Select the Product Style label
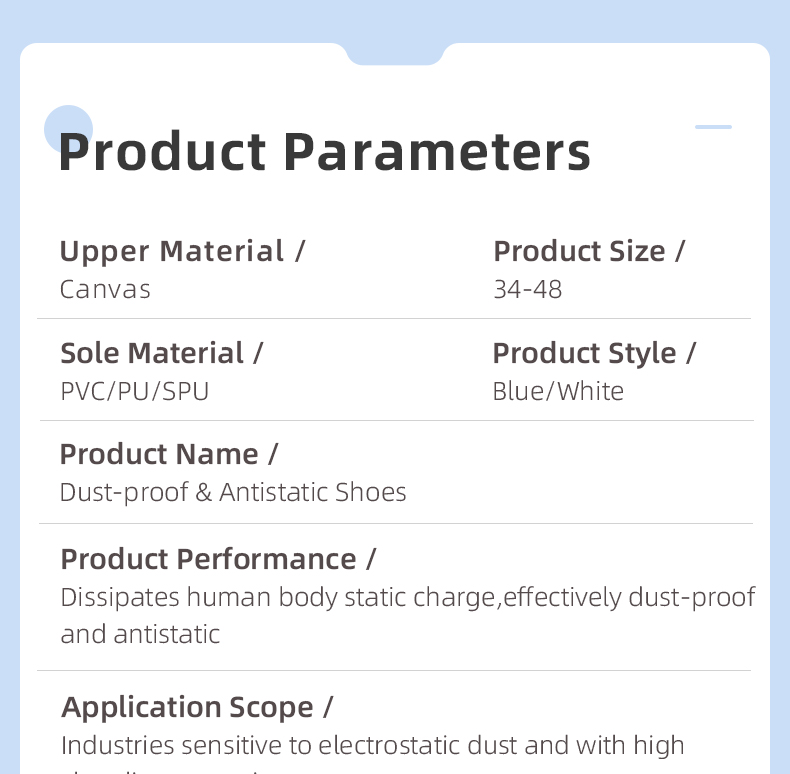 pos(594,354)
